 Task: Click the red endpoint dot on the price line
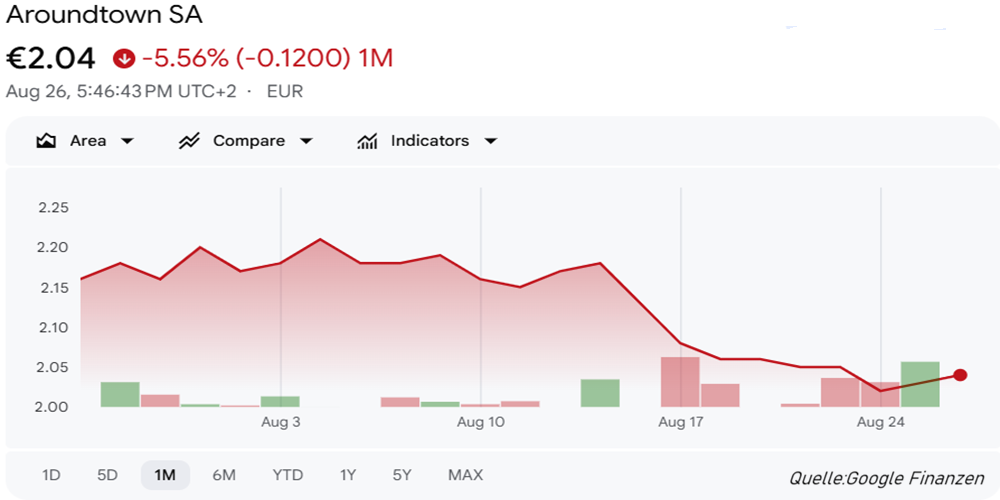(960, 375)
